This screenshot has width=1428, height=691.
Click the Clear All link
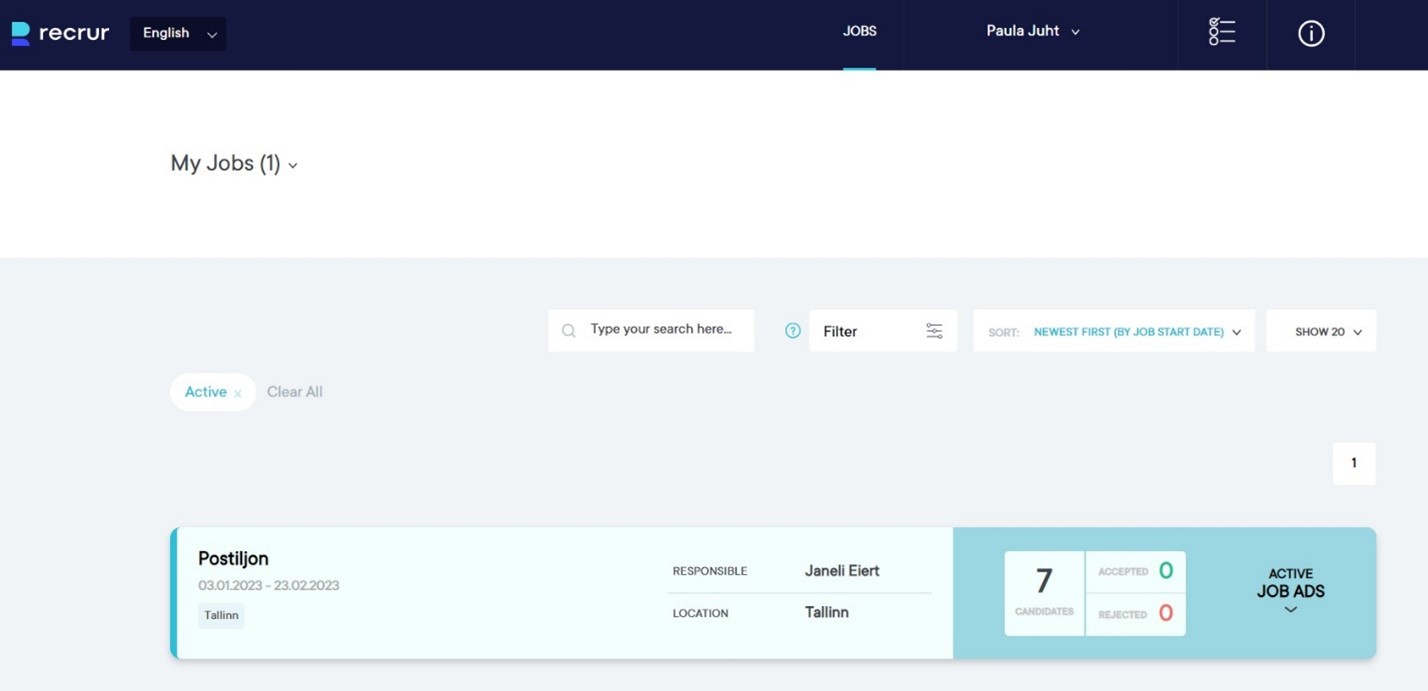(294, 392)
